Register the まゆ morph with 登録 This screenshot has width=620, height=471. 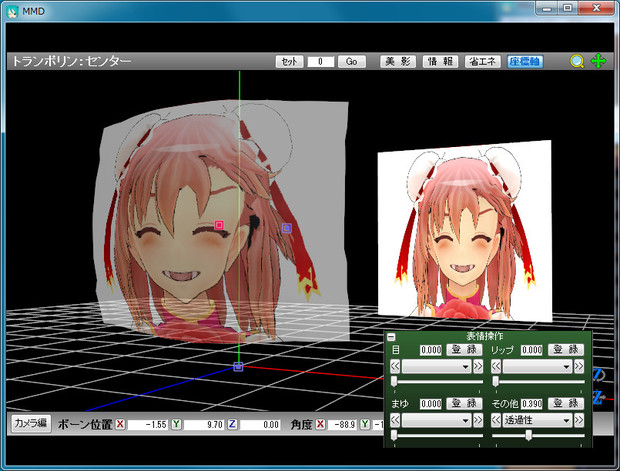click(465, 403)
